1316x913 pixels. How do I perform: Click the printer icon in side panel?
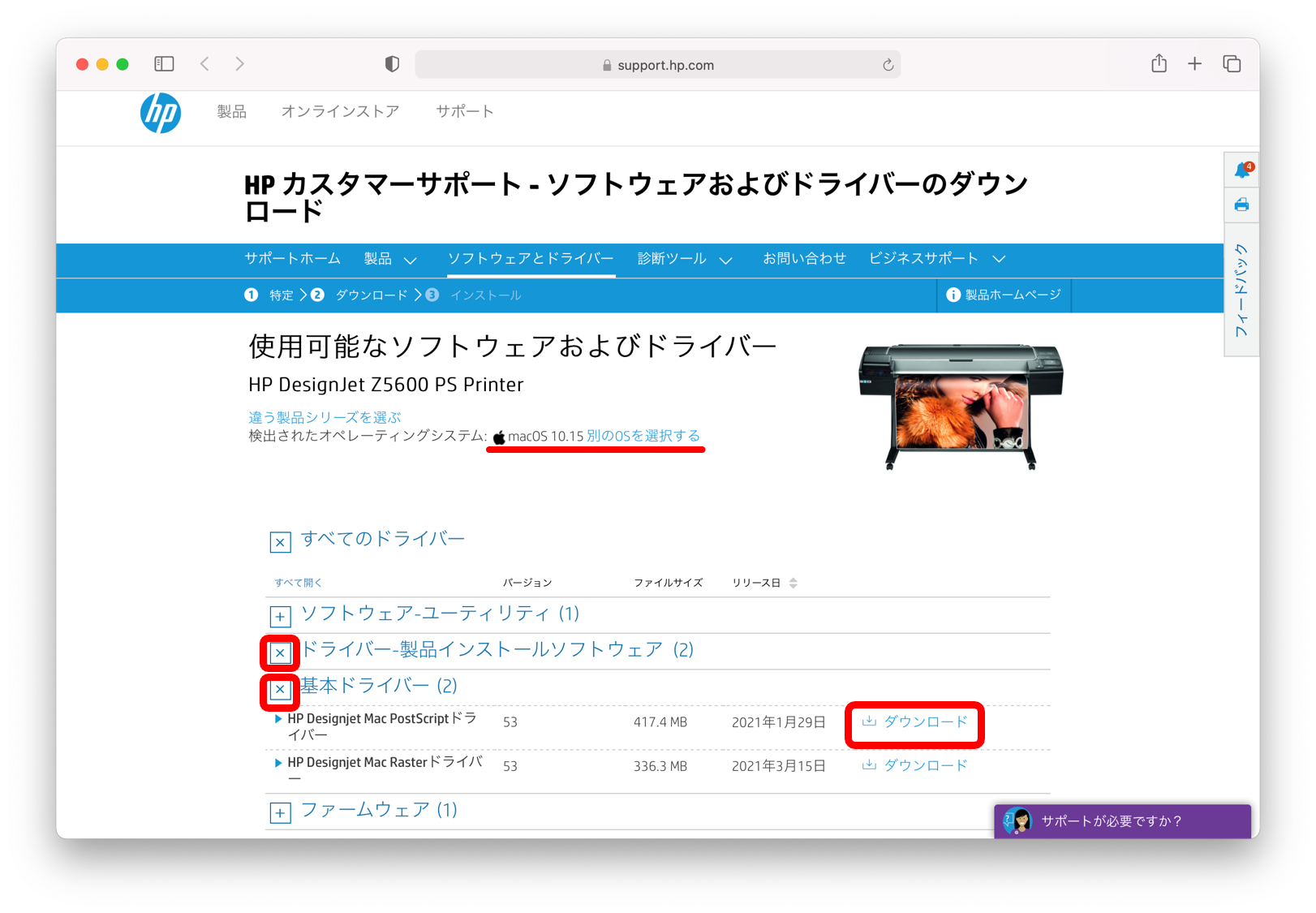(x=1241, y=205)
